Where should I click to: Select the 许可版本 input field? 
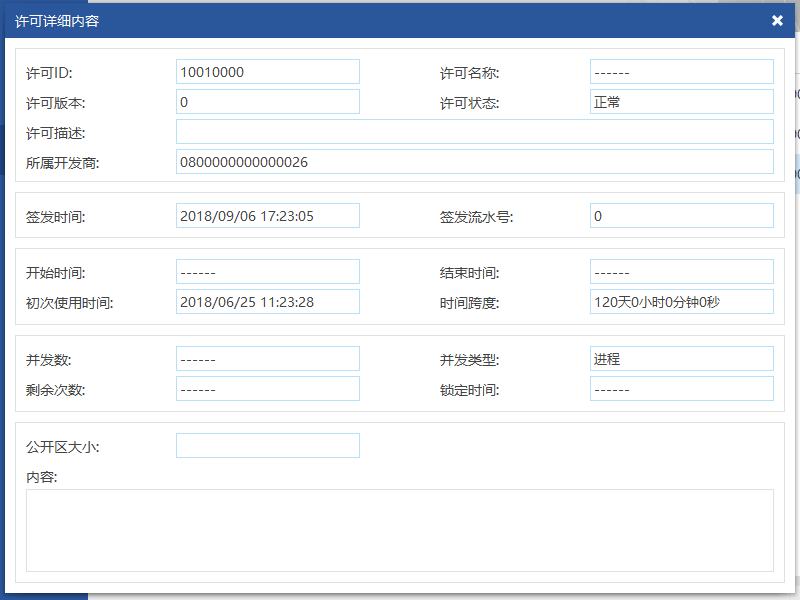pyautogui.click(x=267, y=102)
